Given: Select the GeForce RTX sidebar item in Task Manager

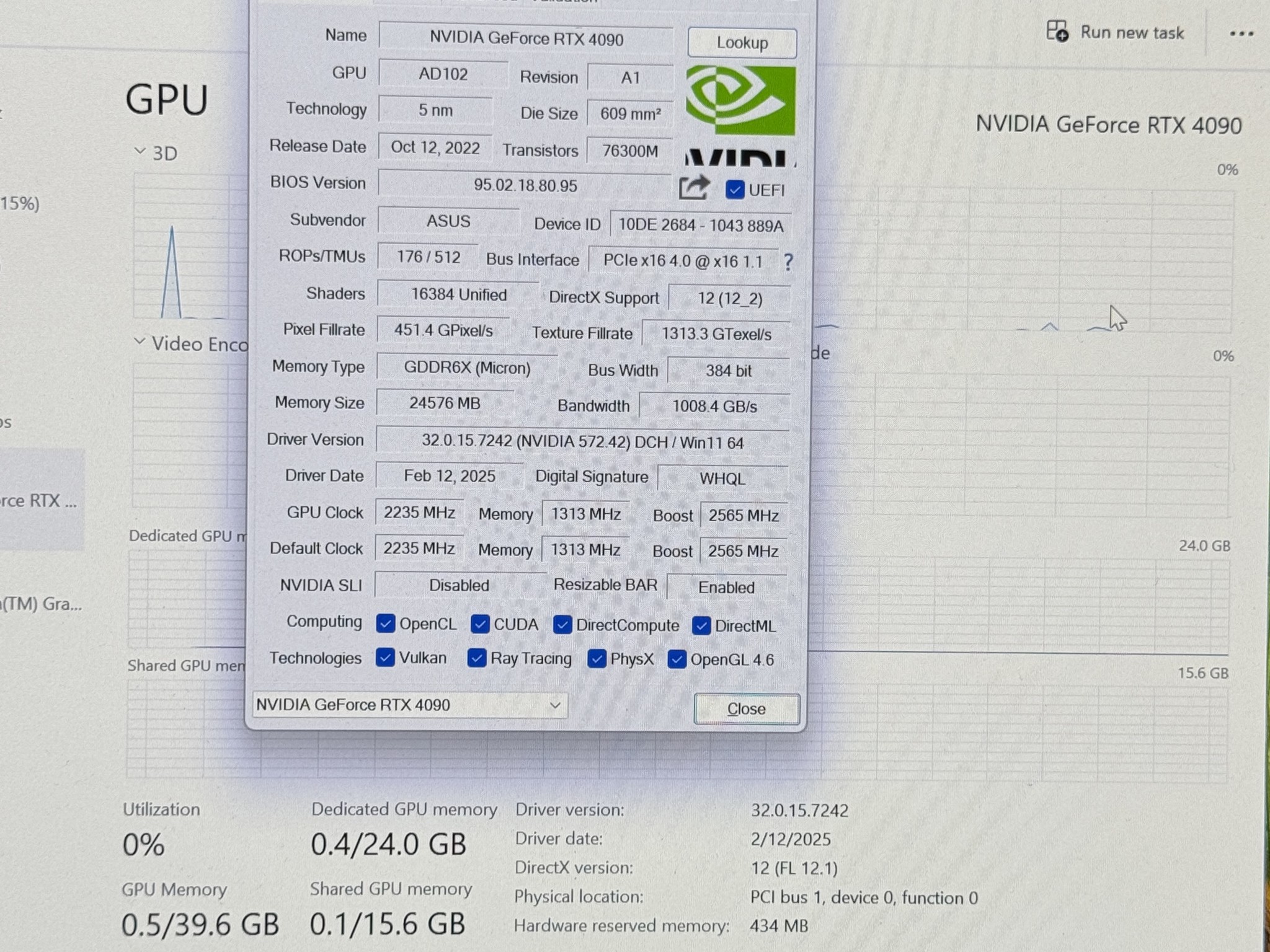Looking at the screenshot, I should tap(41, 500).
